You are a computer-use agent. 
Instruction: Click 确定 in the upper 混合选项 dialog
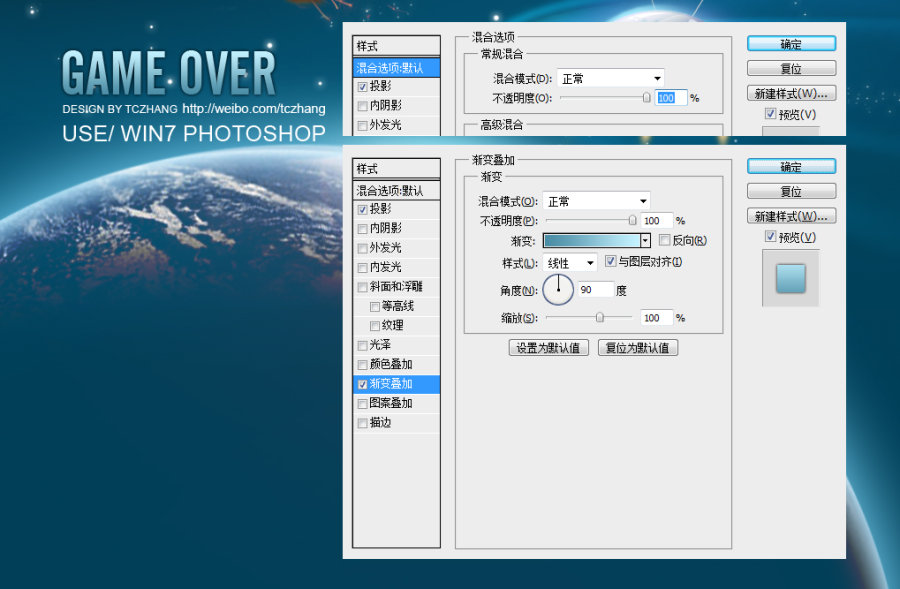click(791, 44)
